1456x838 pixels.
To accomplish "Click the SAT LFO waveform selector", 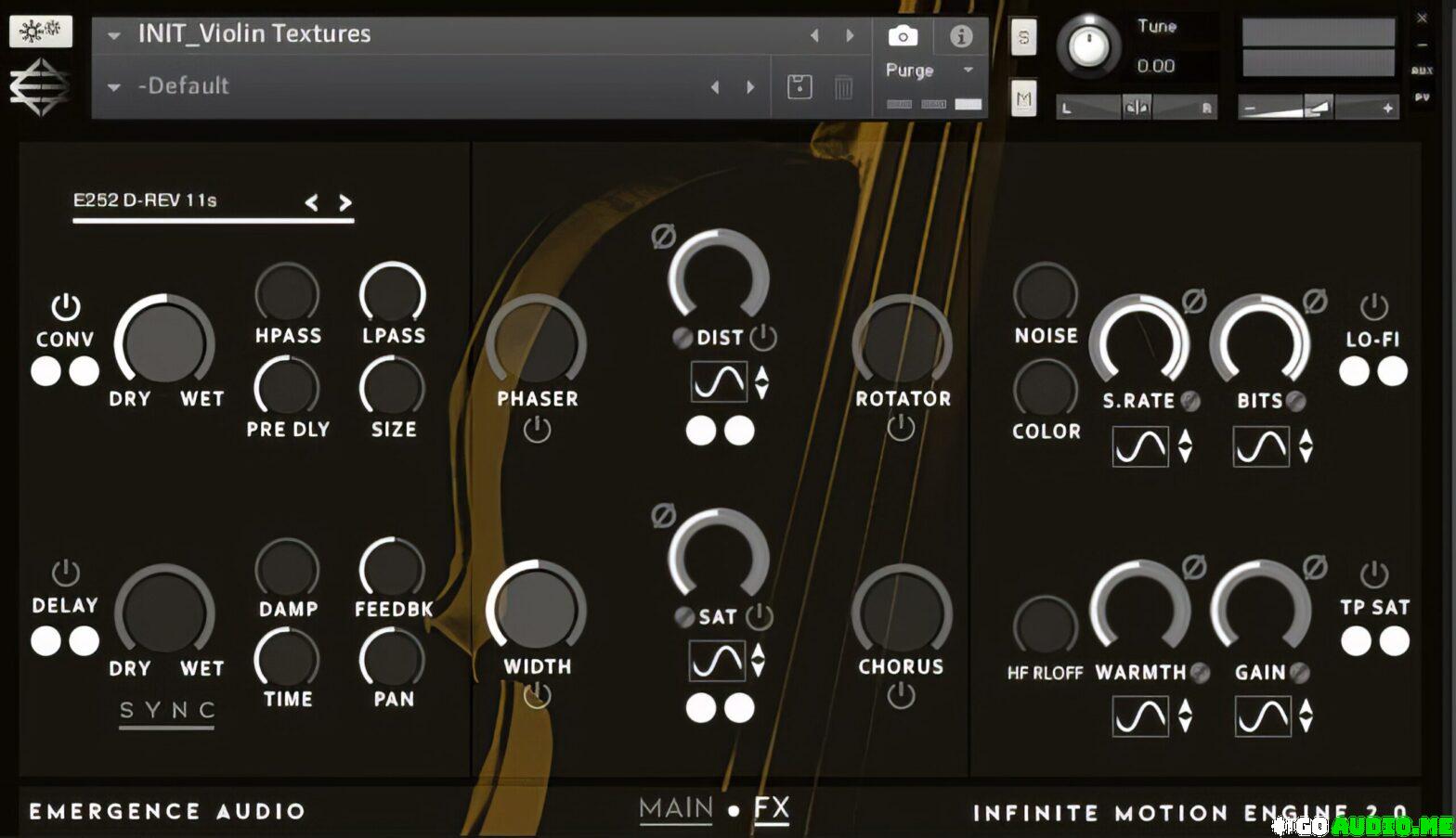I will tap(717, 661).
